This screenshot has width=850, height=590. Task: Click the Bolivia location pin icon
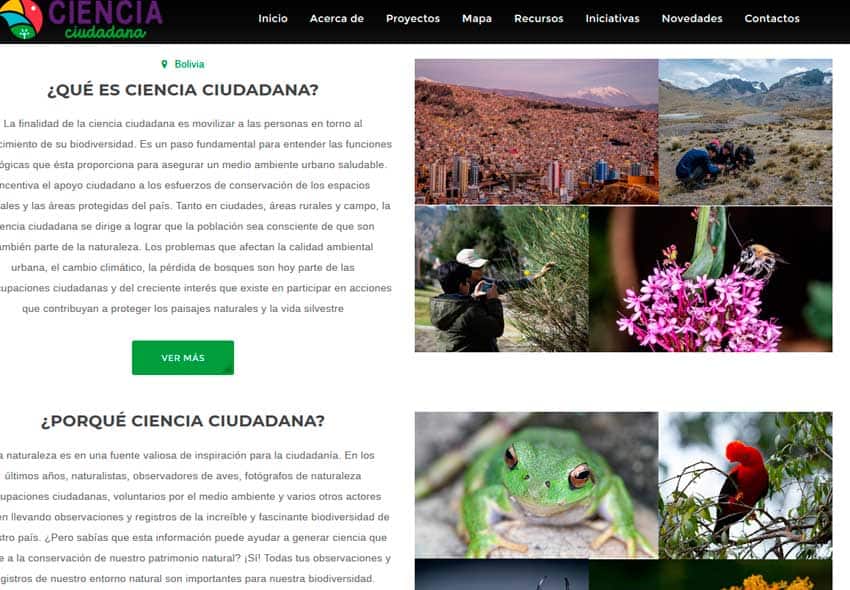point(164,64)
